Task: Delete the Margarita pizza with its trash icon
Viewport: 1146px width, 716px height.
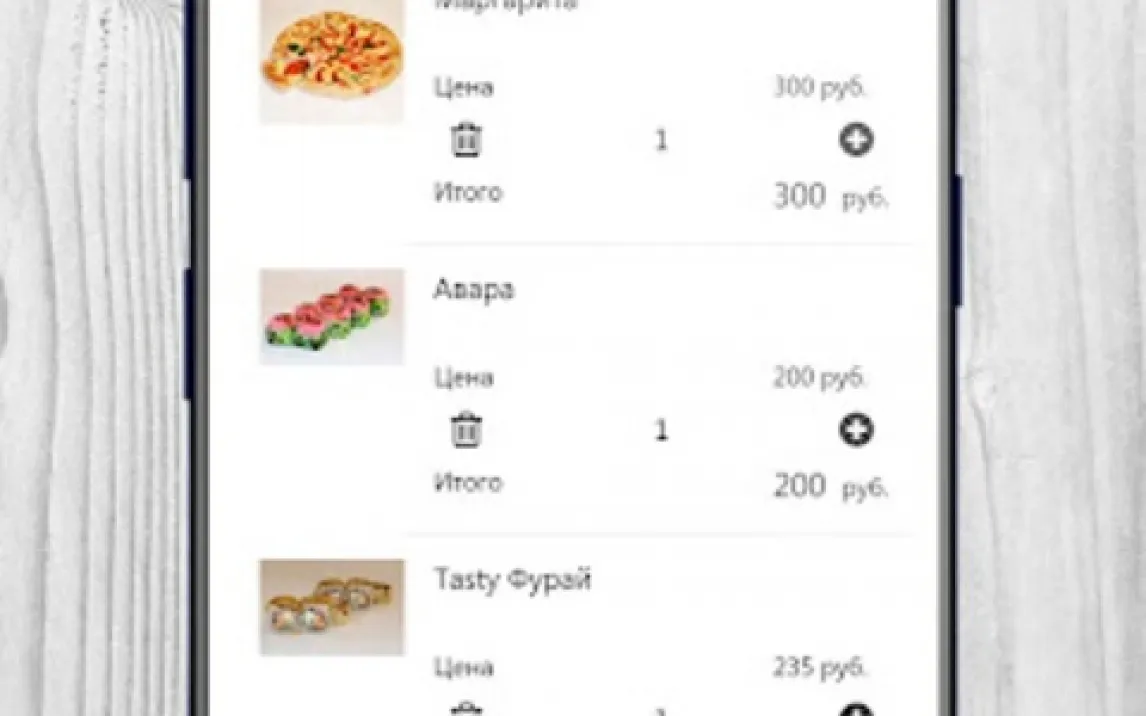Action: (x=466, y=140)
